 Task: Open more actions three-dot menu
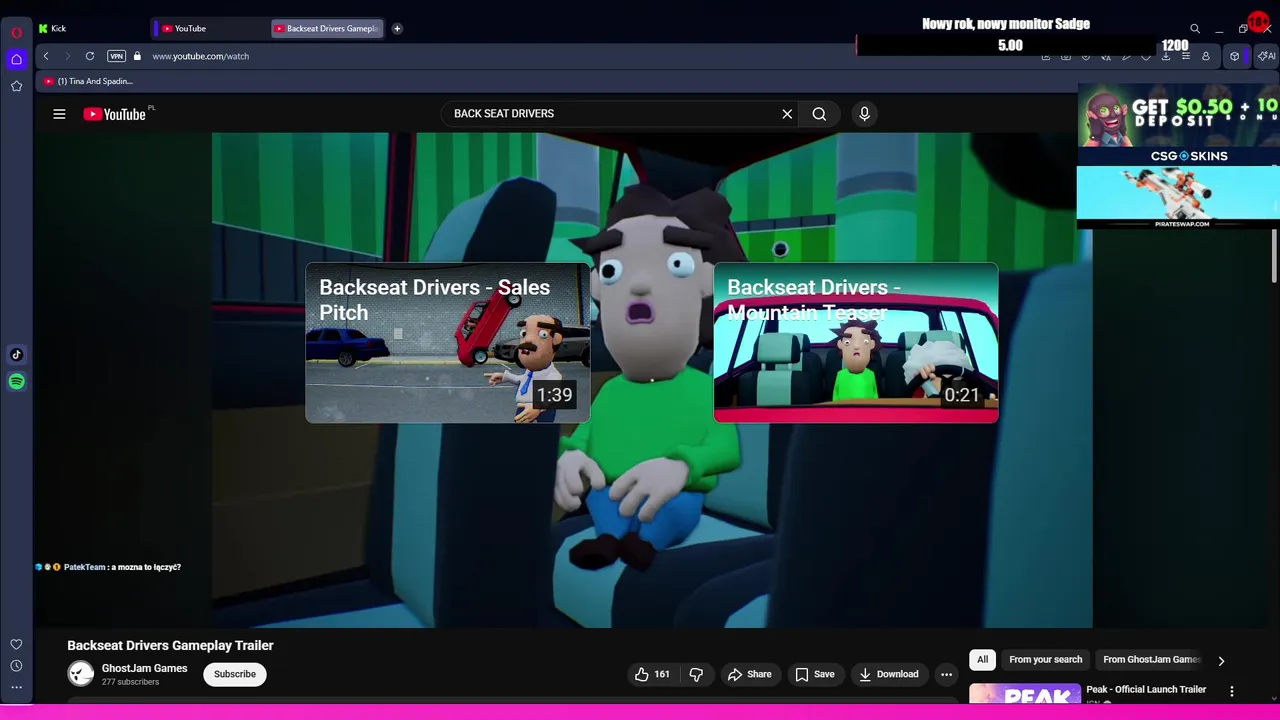coord(946,674)
